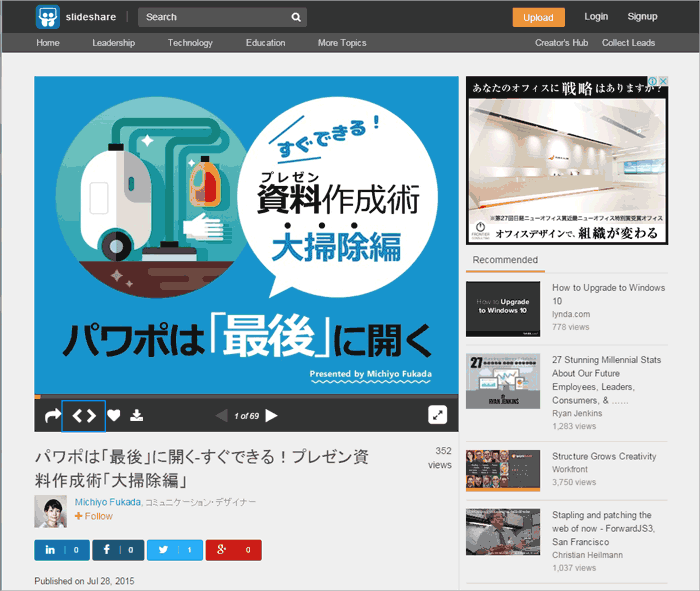Open the Education topic
This screenshot has height=591, width=700.
point(265,43)
